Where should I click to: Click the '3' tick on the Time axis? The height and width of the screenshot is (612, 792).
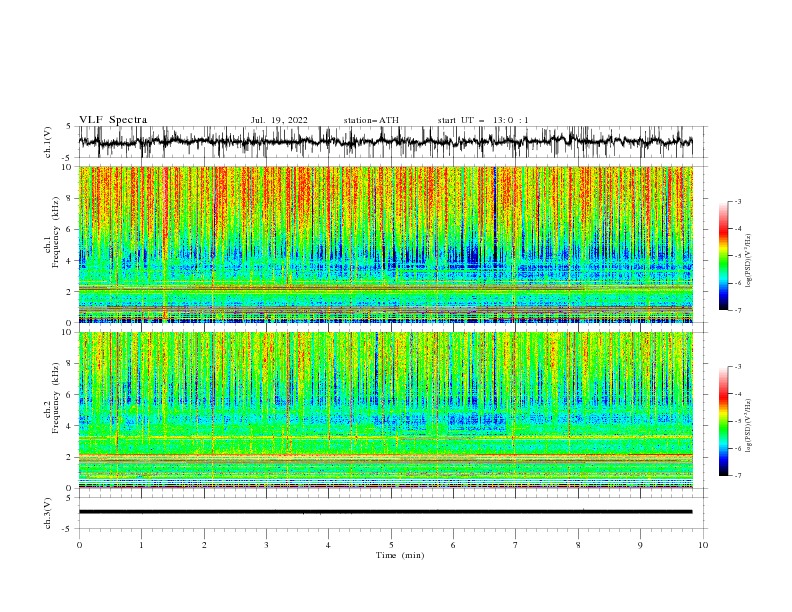coord(266,545)
